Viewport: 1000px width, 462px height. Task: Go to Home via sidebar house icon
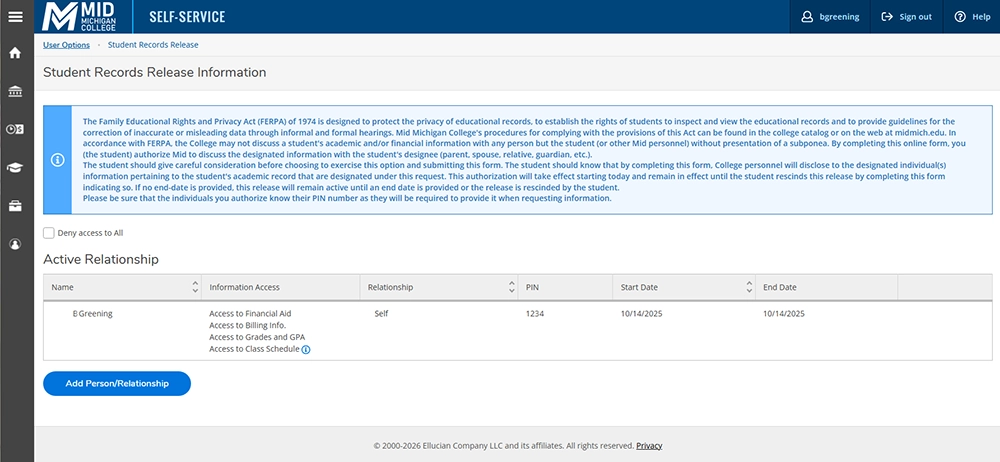pyautogui.click(x=15, y=54)
